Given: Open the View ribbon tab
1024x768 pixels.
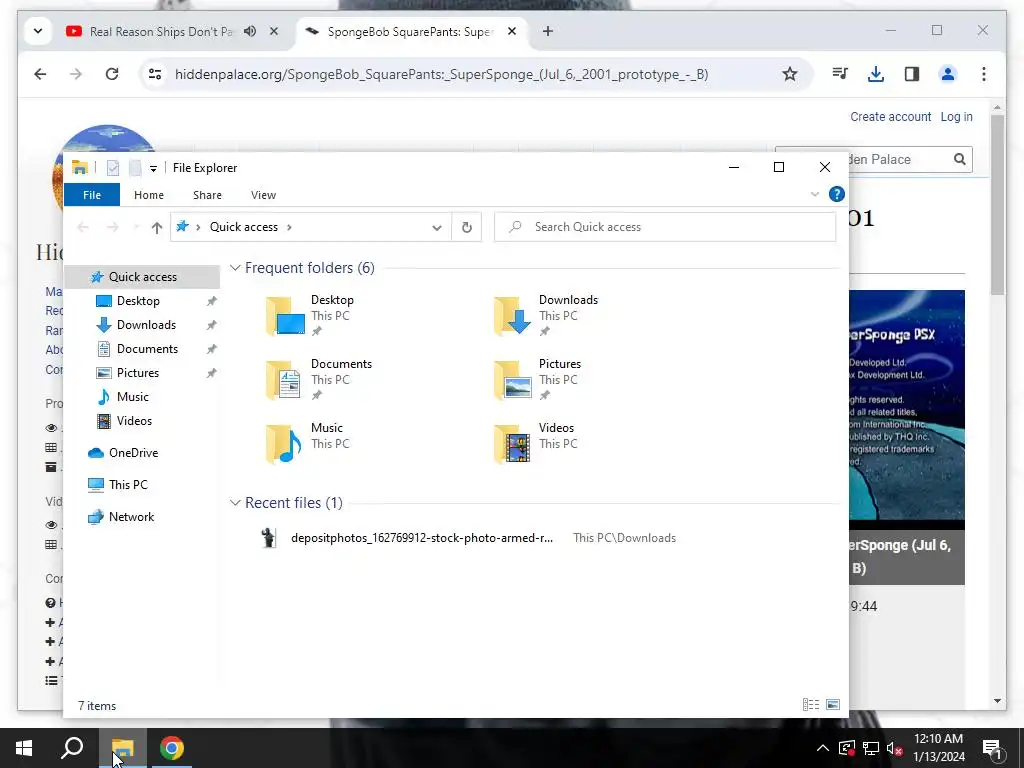Looking at the screenshot, I should coord(263,195).
